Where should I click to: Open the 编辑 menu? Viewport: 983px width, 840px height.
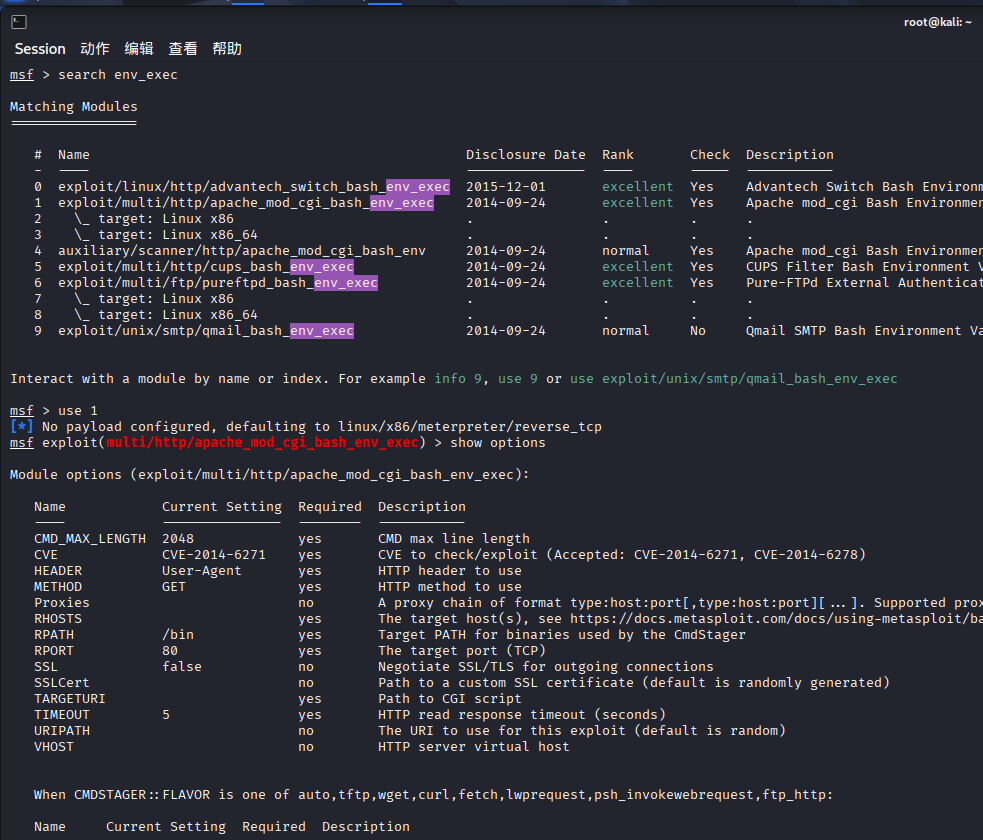pos(139,49)
